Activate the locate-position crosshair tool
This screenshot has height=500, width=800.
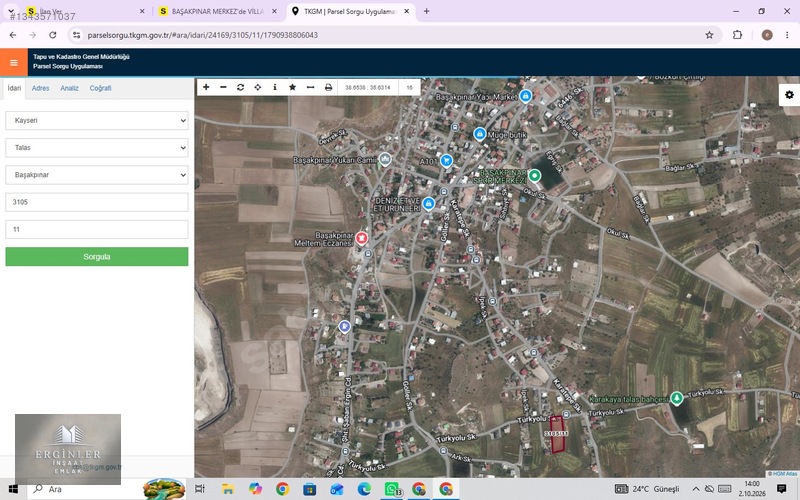[x=258, y=87]
